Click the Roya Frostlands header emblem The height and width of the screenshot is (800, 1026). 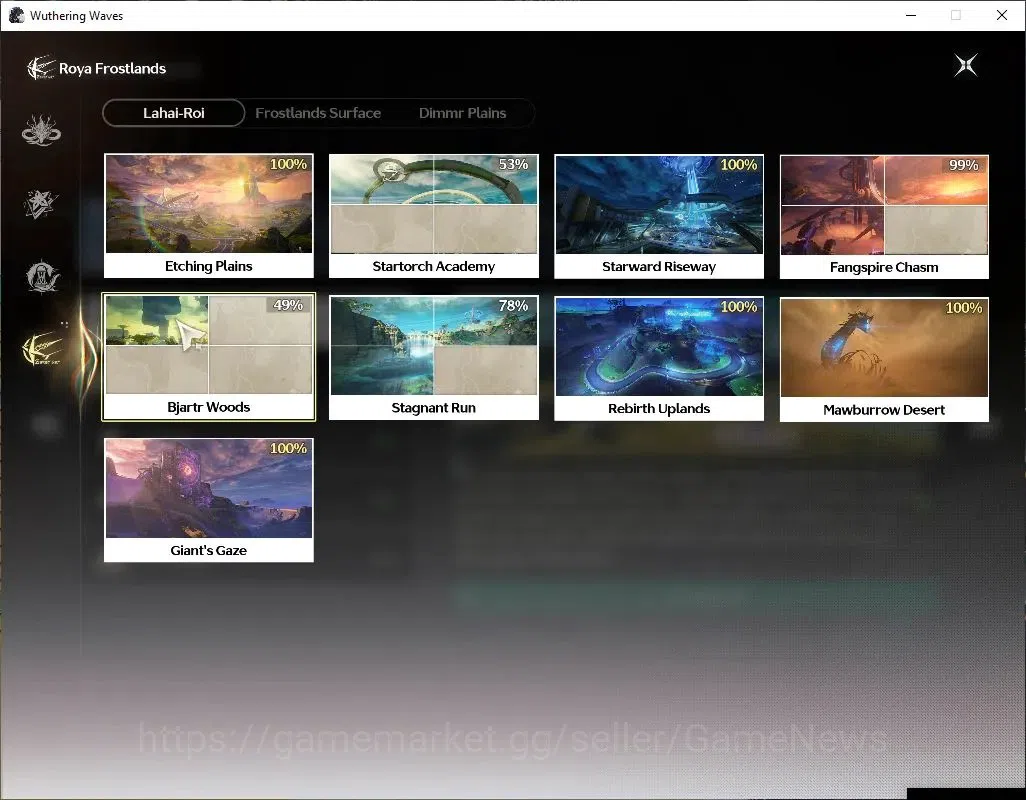click(40, 68)
